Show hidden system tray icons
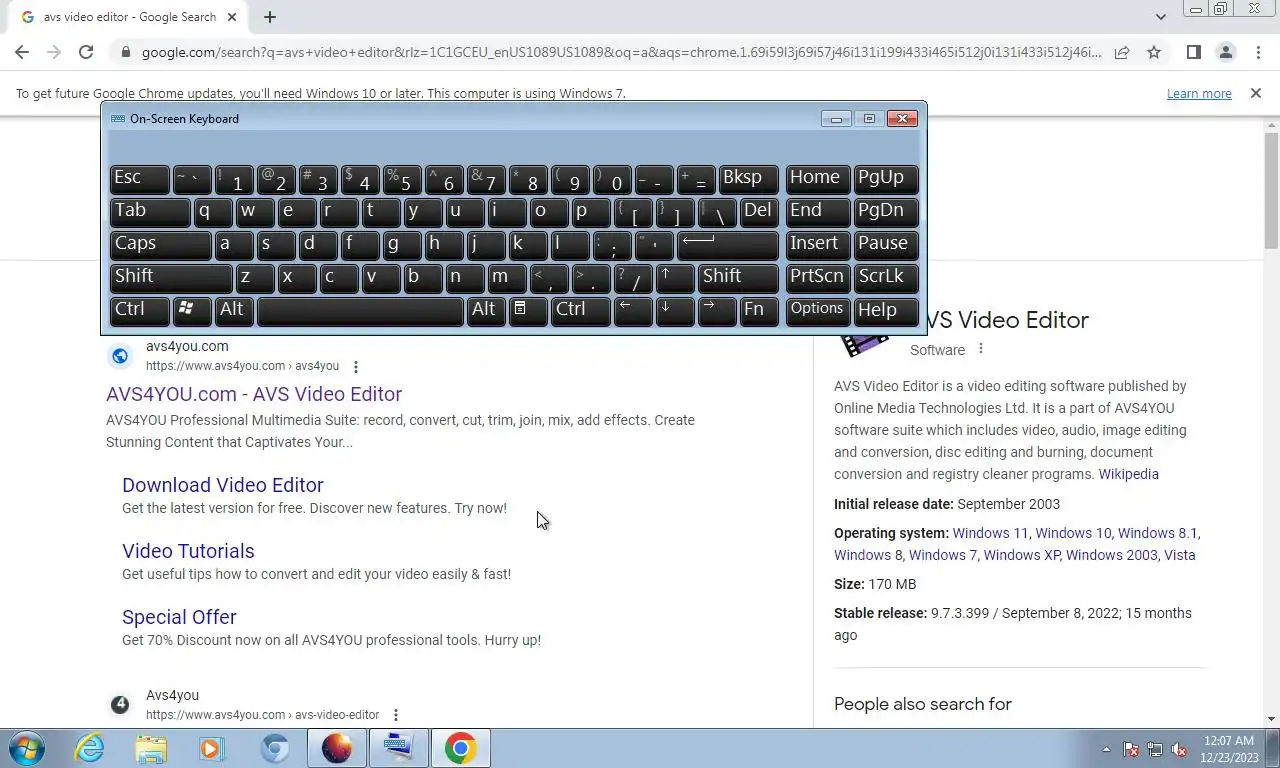 pyautogui.click(x=1106, y=749)
